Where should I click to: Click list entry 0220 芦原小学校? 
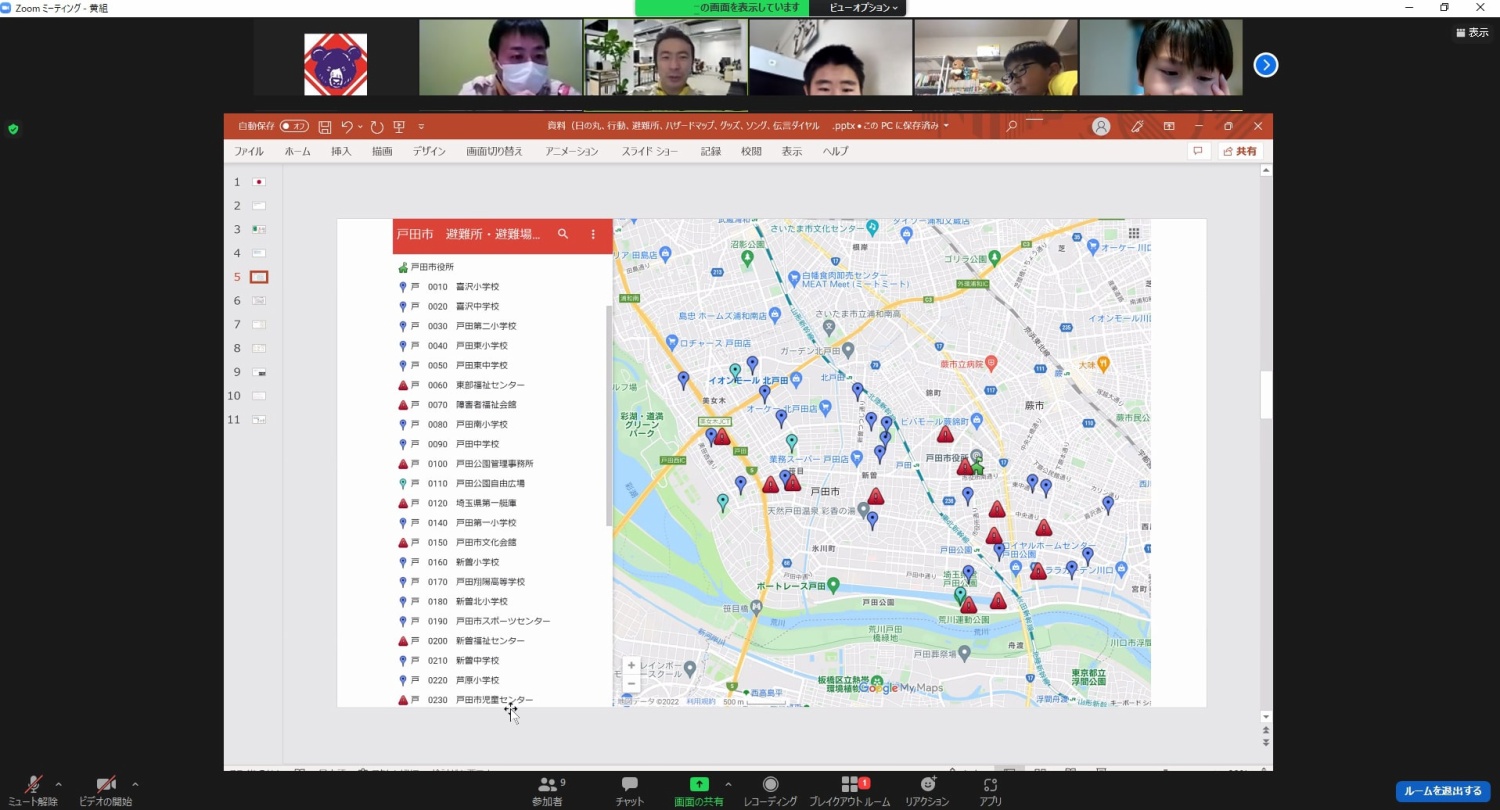449,680
